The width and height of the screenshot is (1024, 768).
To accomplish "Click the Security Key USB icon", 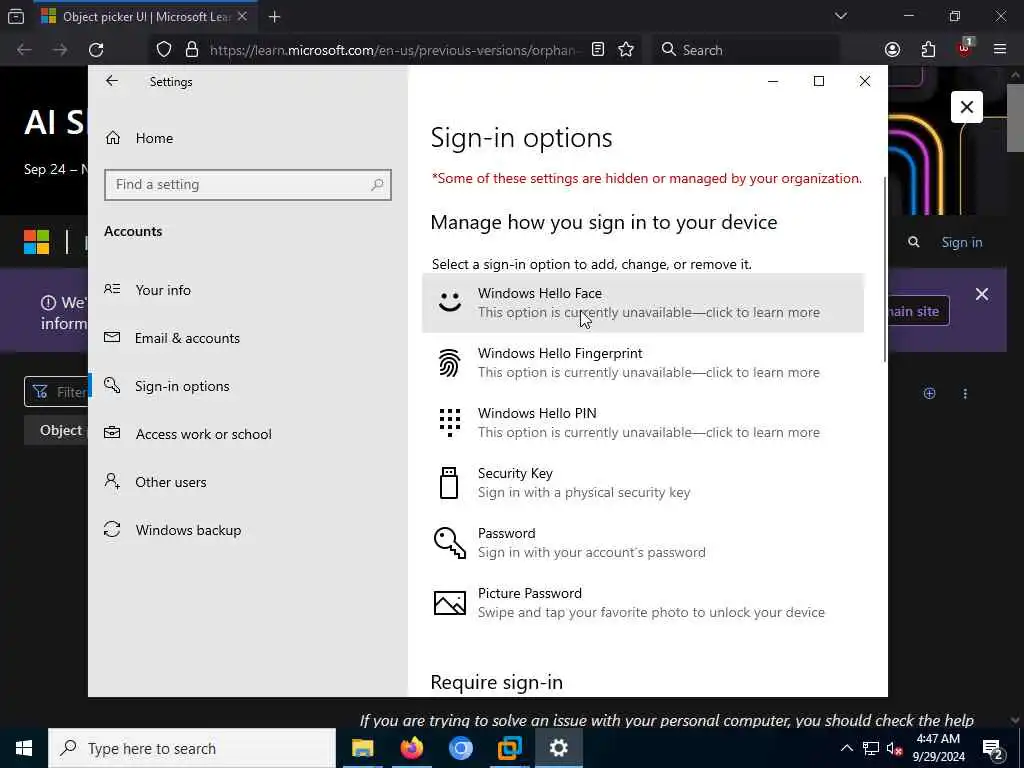I will (x=449, y=483).
